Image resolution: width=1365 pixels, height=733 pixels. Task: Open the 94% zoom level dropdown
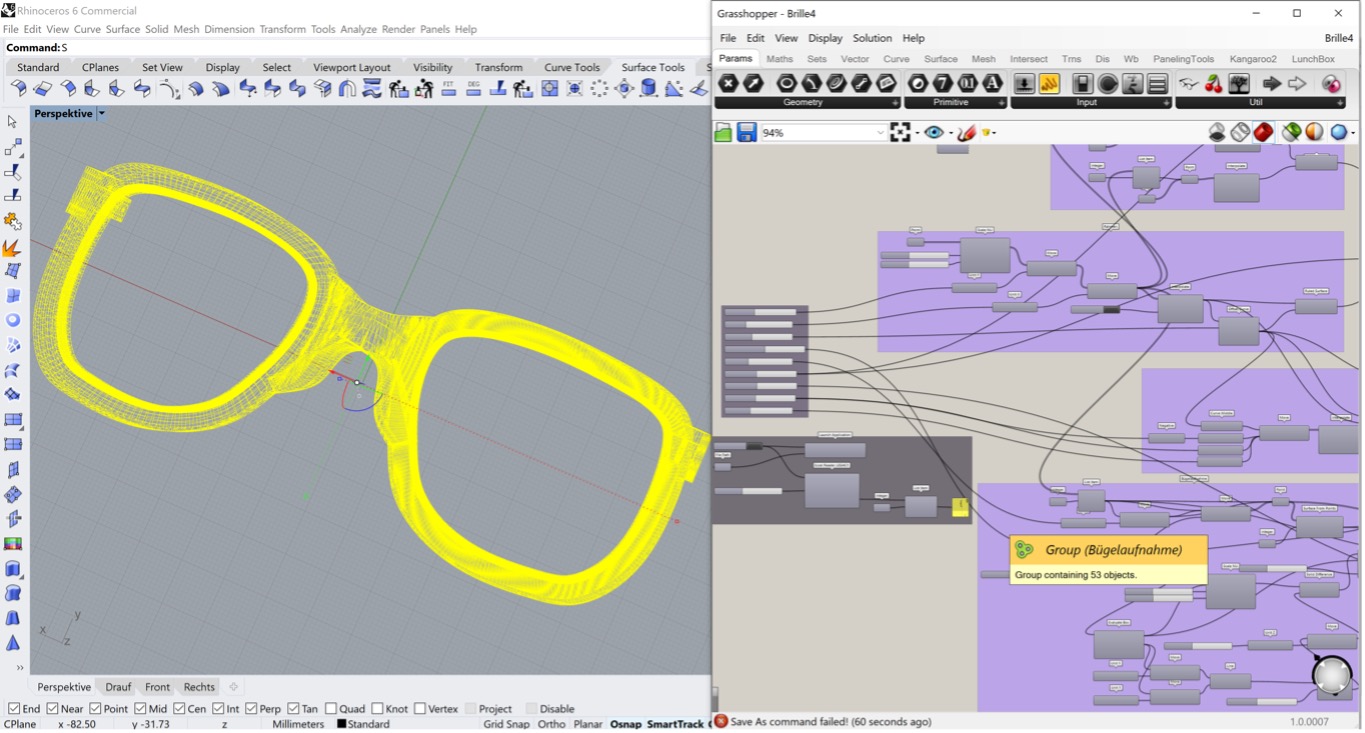coord(880,132)
